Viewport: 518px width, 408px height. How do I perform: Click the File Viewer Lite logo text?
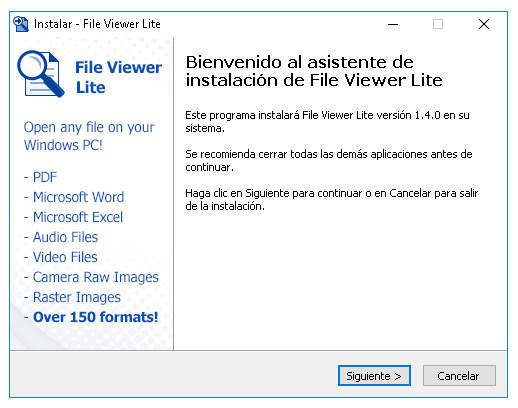[118, 77]
